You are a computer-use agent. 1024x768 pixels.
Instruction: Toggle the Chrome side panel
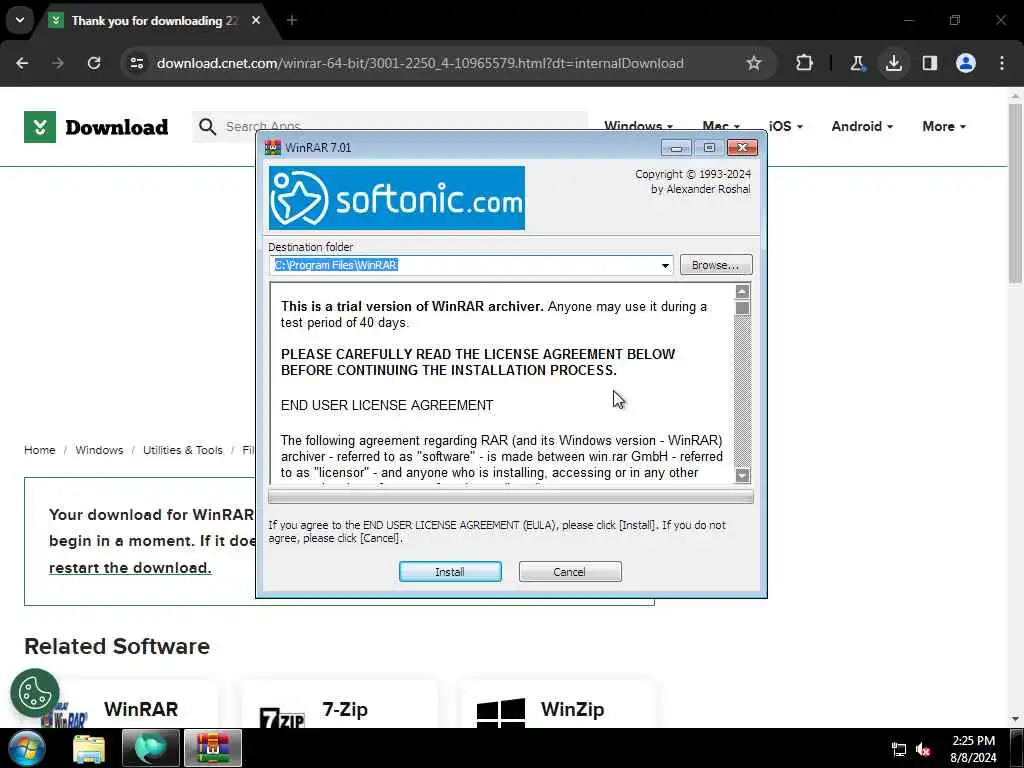pyautogui.click(x=930, y=63)
